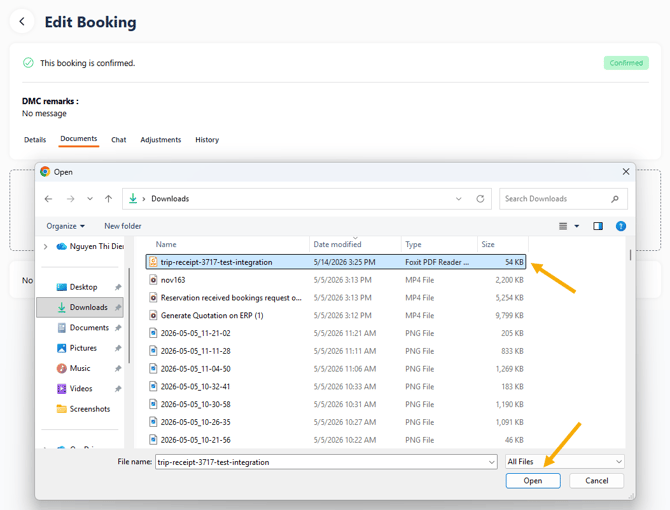Select file 2026-05-05_10-21-56
The image size is (670, 510).
pyautogui.click(x=336, y=440)
